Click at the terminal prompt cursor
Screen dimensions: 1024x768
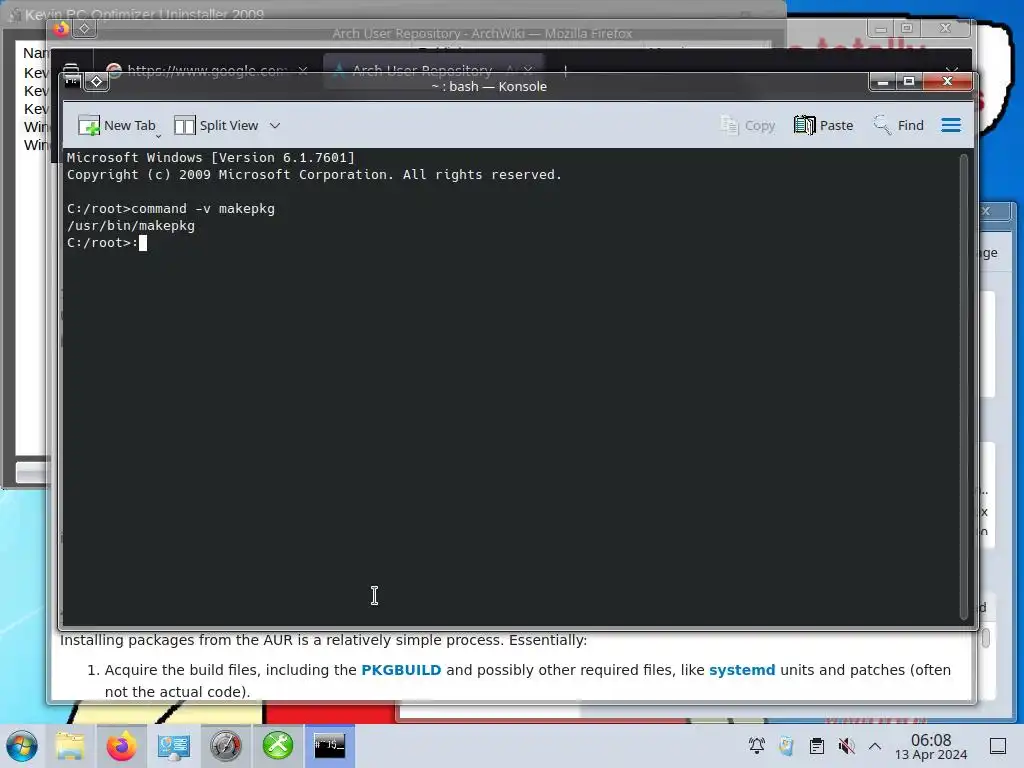point(143,243)
